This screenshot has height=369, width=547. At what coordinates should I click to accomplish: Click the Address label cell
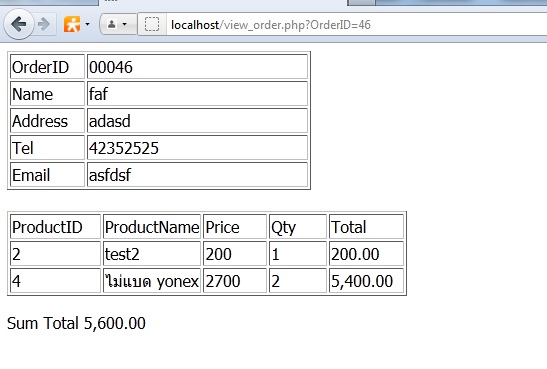47,121
